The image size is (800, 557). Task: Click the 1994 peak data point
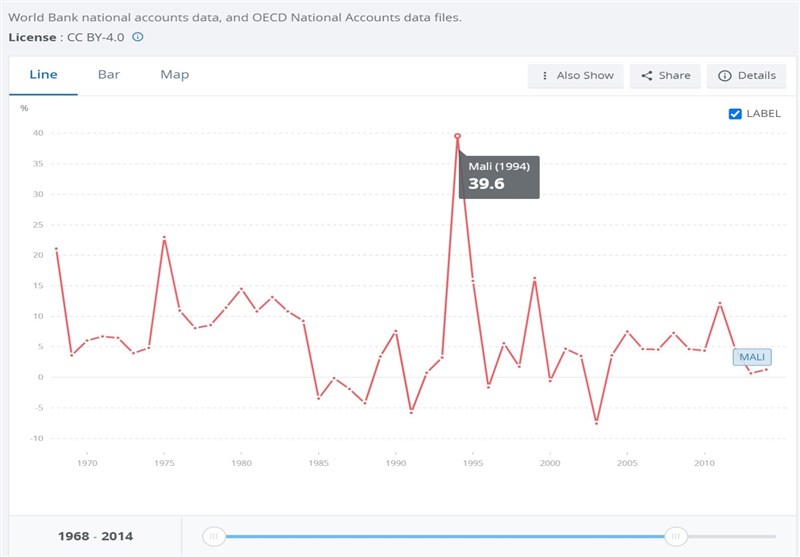[457, 136]
